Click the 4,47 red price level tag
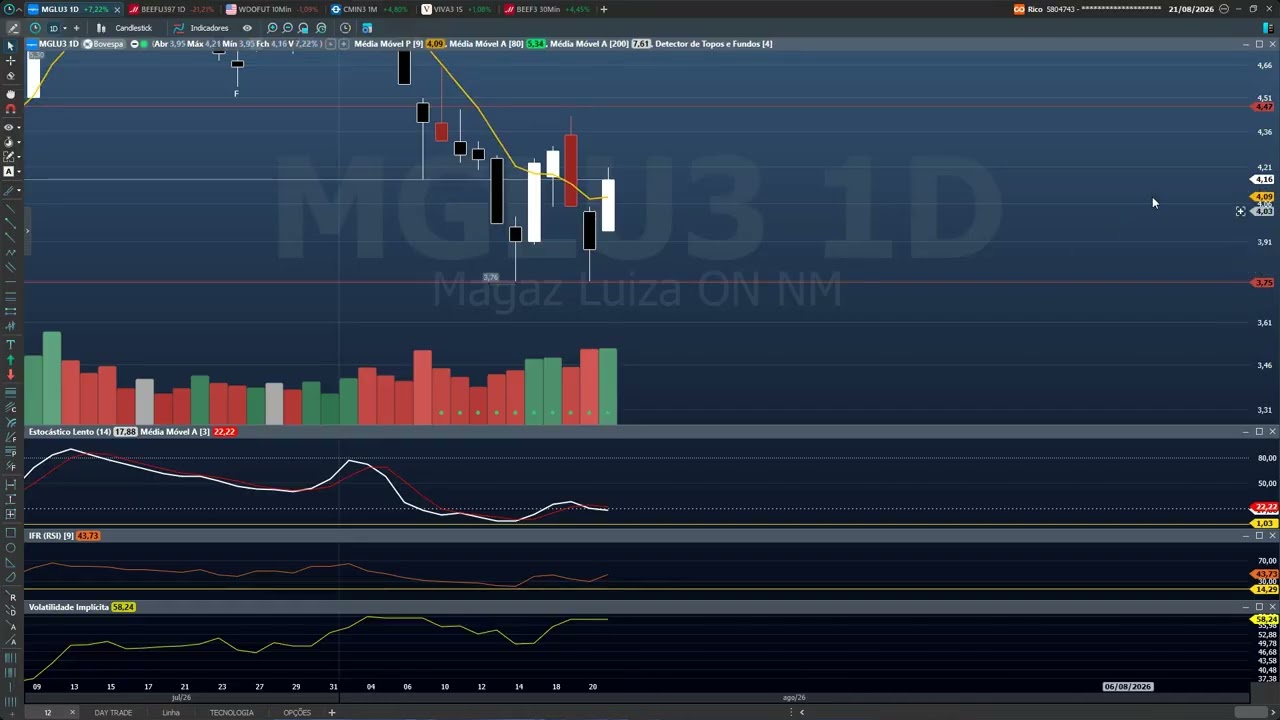The height and width of the screenshot is (720, 1280). [1264, 107]
